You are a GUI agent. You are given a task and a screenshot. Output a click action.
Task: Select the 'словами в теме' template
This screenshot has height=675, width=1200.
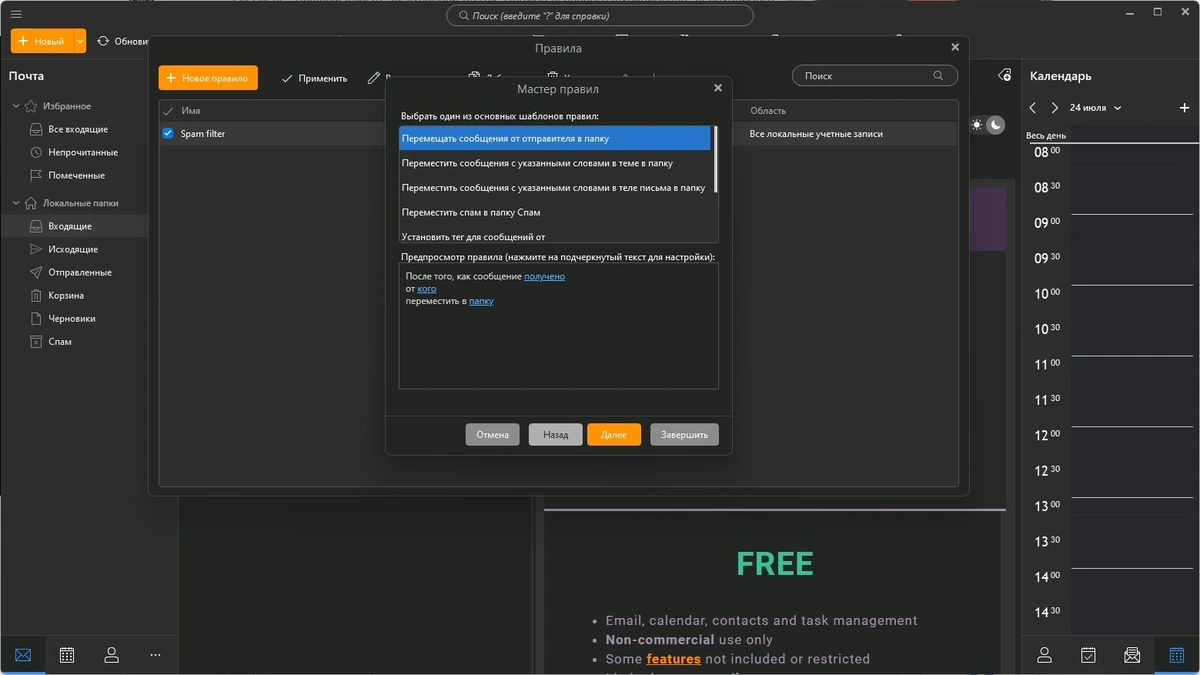click(x=555, y=163)
